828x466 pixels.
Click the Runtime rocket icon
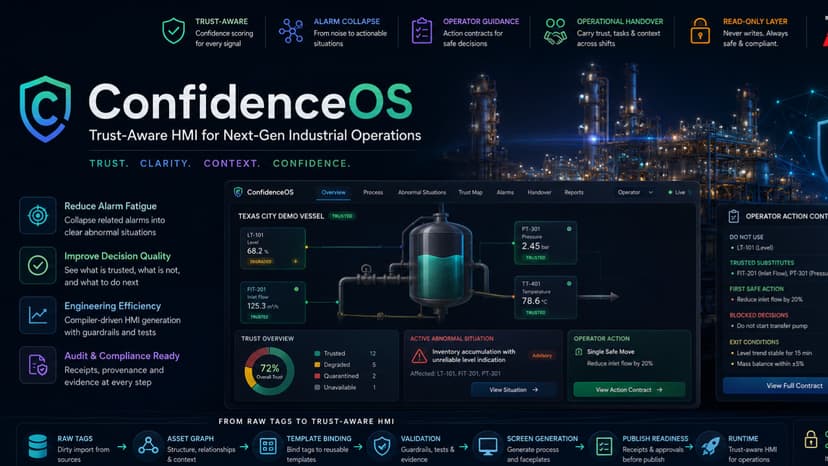(x=710, y=446)
